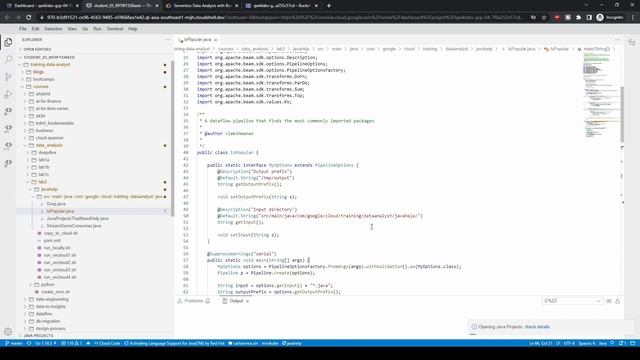Expand the blogs folder
The height and width of the screenshot is (360, 640).
[38, 72]
